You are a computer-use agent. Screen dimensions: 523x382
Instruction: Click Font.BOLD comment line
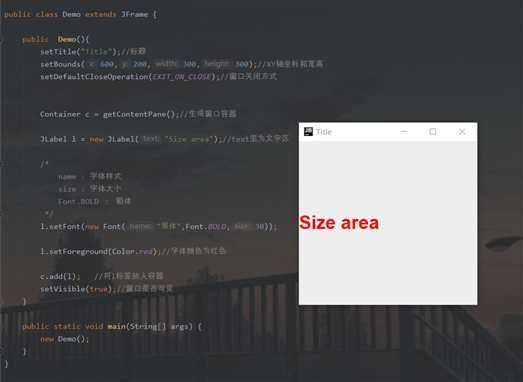pos(94,202)
